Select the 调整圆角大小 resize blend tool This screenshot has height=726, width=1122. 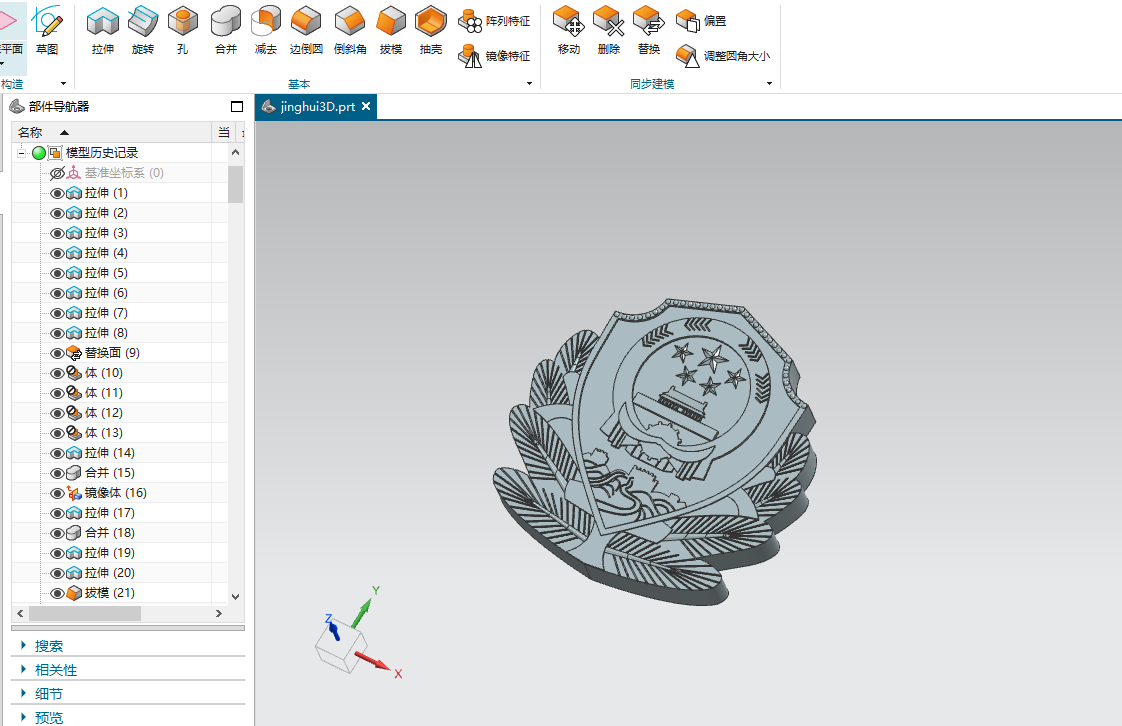[x=723, y=56]
